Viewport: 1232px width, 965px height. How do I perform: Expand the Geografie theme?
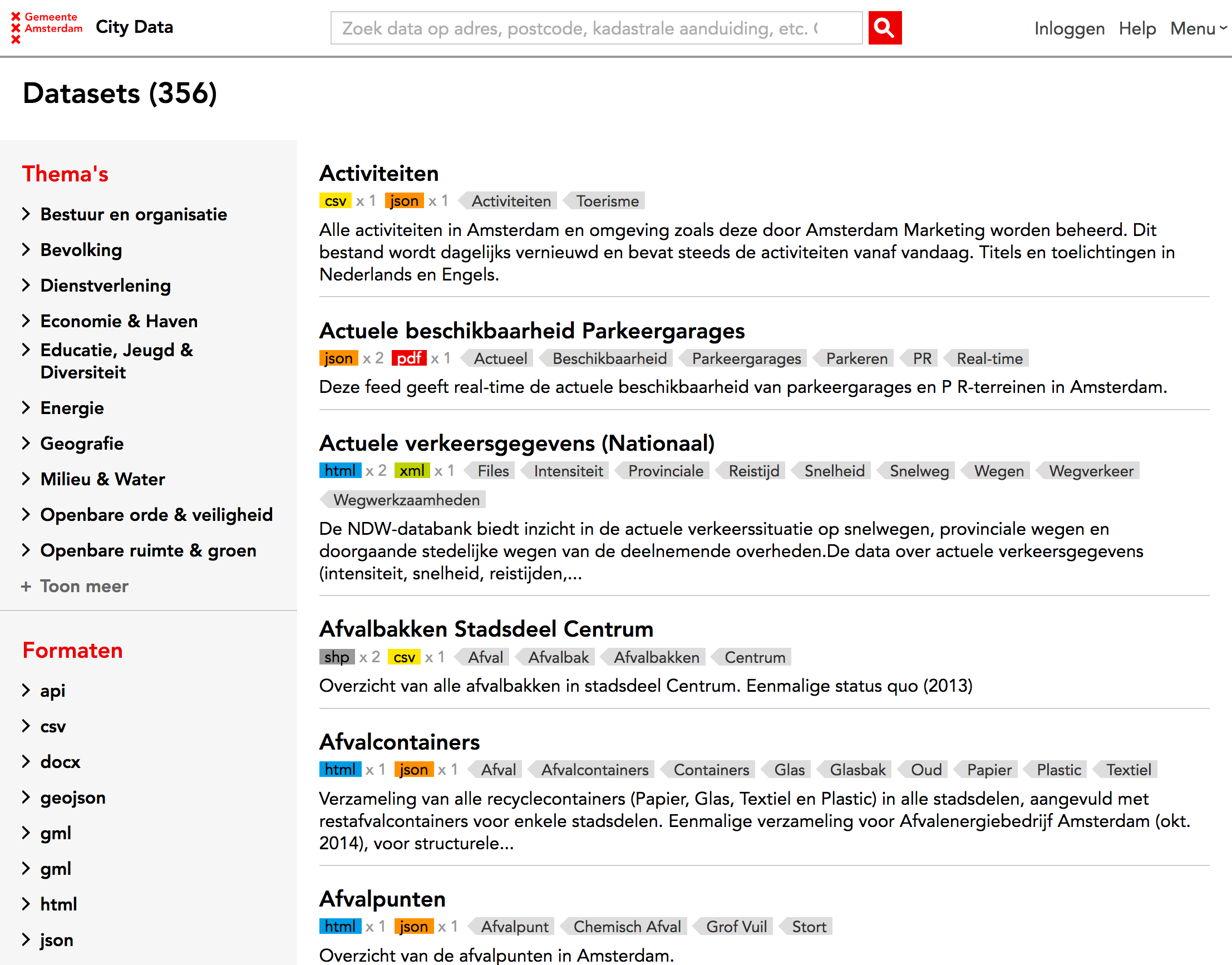tap(82, 444)
